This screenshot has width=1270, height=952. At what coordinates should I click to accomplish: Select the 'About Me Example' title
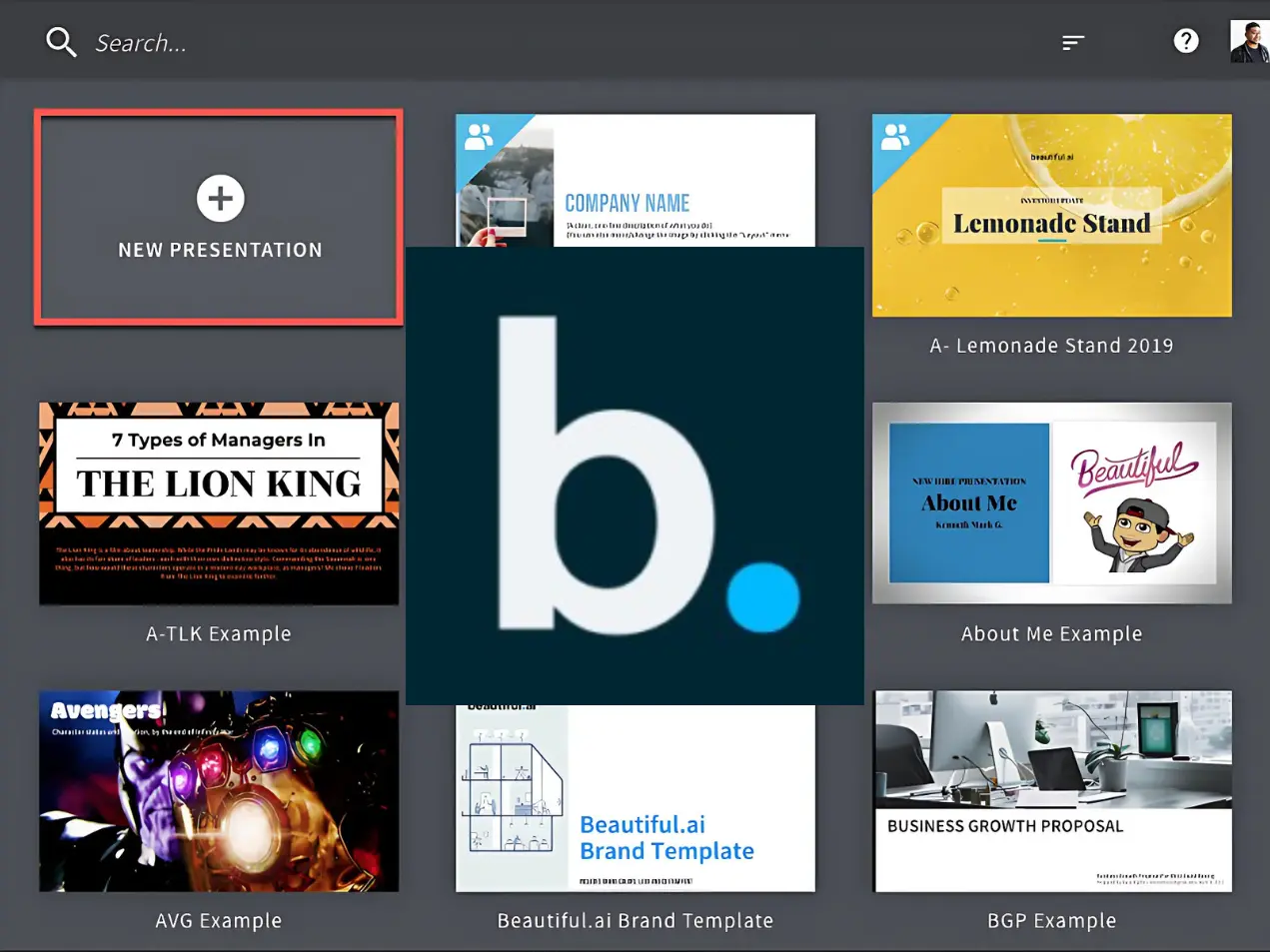[1052, 633]
